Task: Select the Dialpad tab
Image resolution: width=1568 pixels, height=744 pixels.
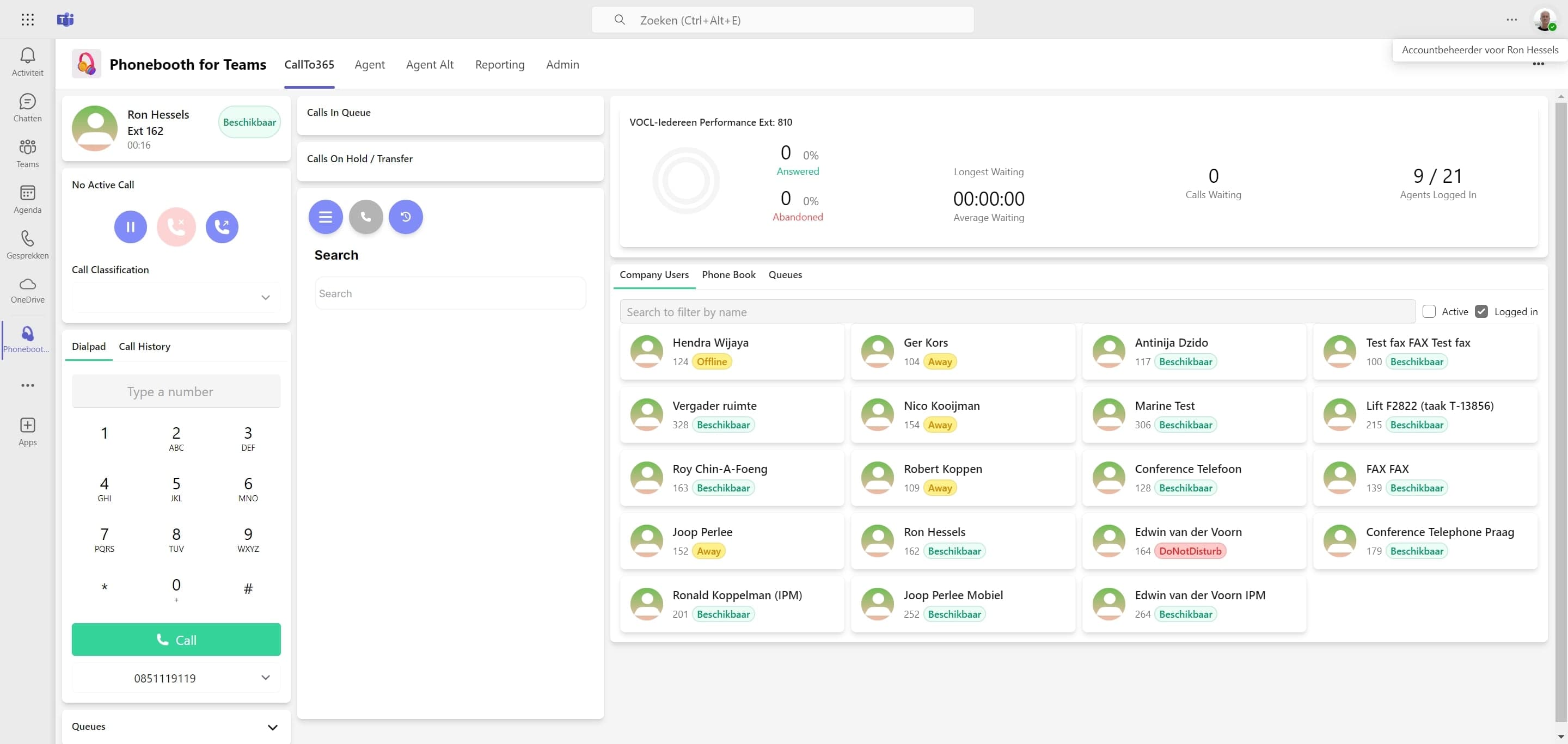Action: pos(89,346)
